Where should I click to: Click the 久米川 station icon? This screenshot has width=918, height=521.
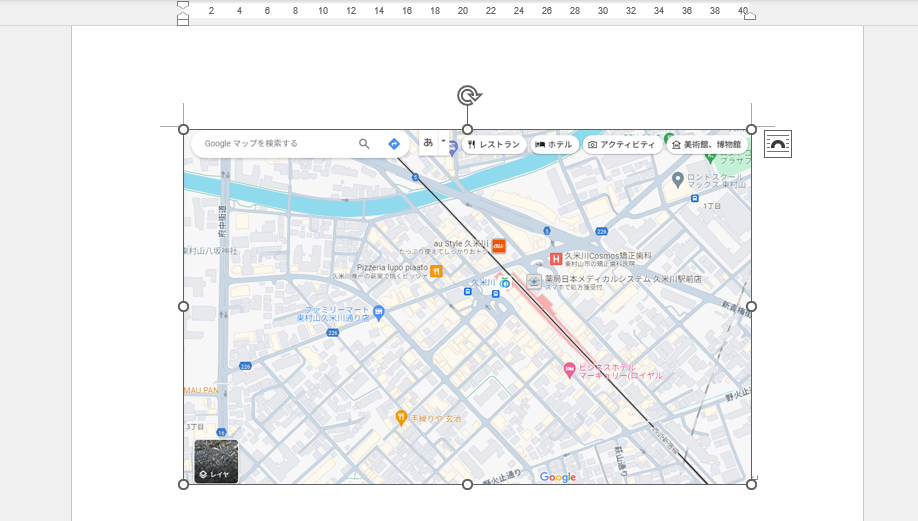pos(505,283)
